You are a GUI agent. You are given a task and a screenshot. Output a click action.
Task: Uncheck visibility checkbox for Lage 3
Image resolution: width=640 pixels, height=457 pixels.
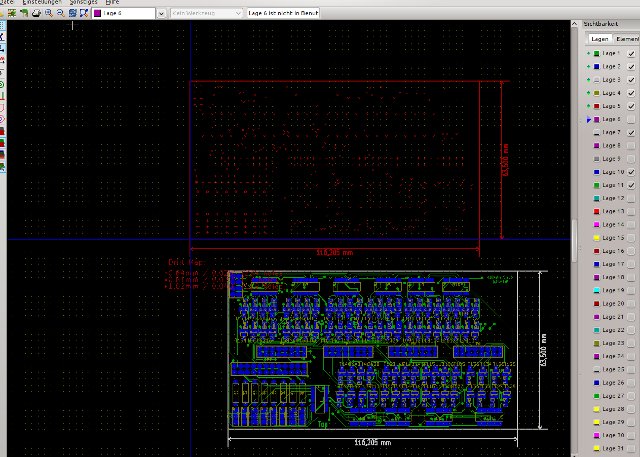pos(631,80)
